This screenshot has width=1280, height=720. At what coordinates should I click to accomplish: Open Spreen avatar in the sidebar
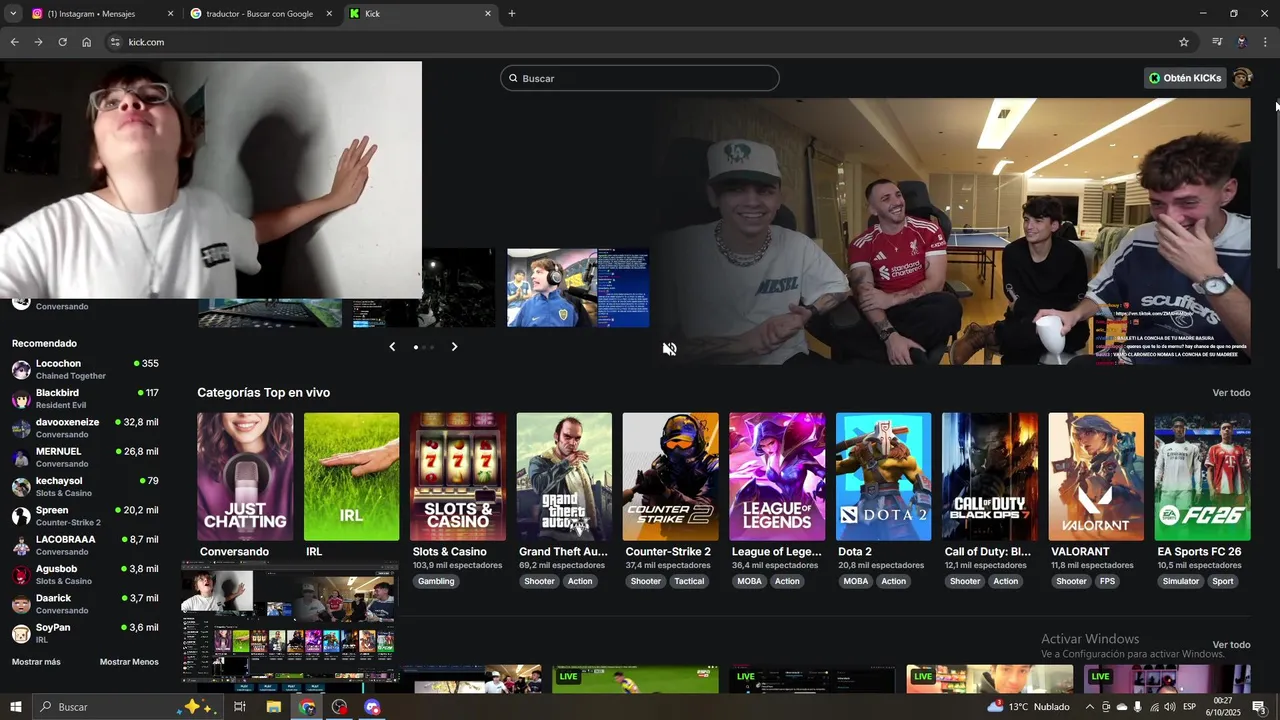[x=21, y=516]
